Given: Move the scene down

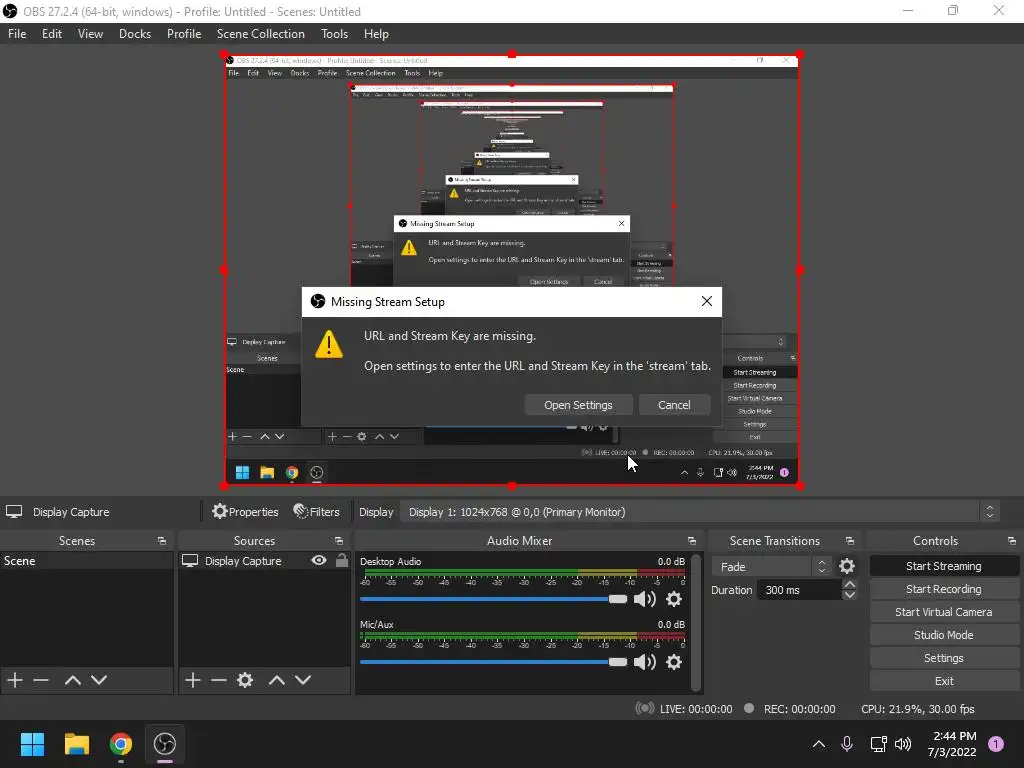Looking at the screenshot, I should 99,680.
